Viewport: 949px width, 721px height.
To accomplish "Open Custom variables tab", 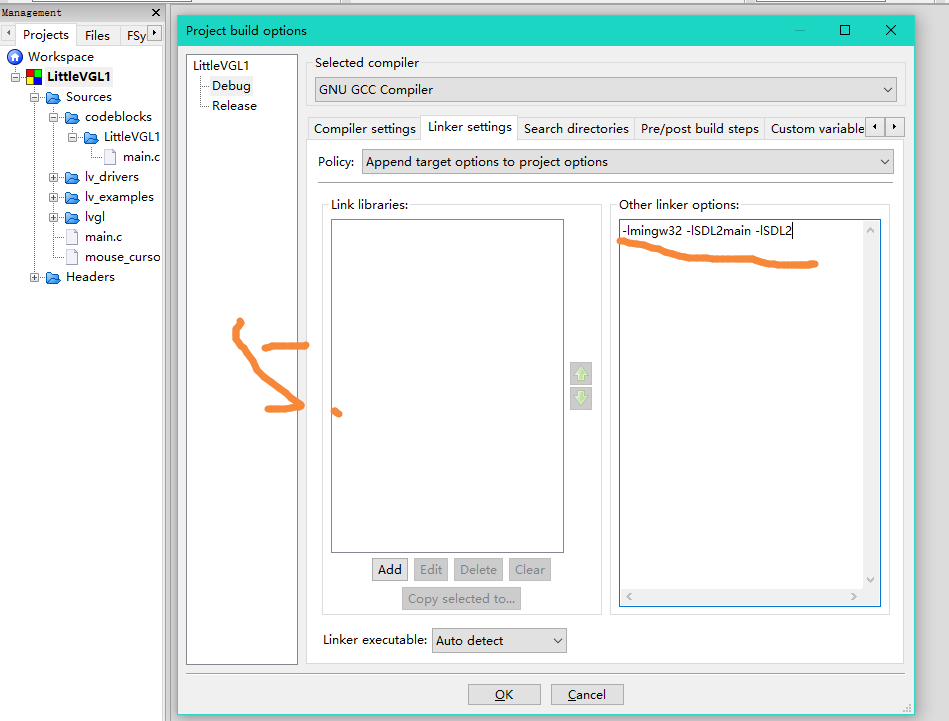I will point(817,128).
